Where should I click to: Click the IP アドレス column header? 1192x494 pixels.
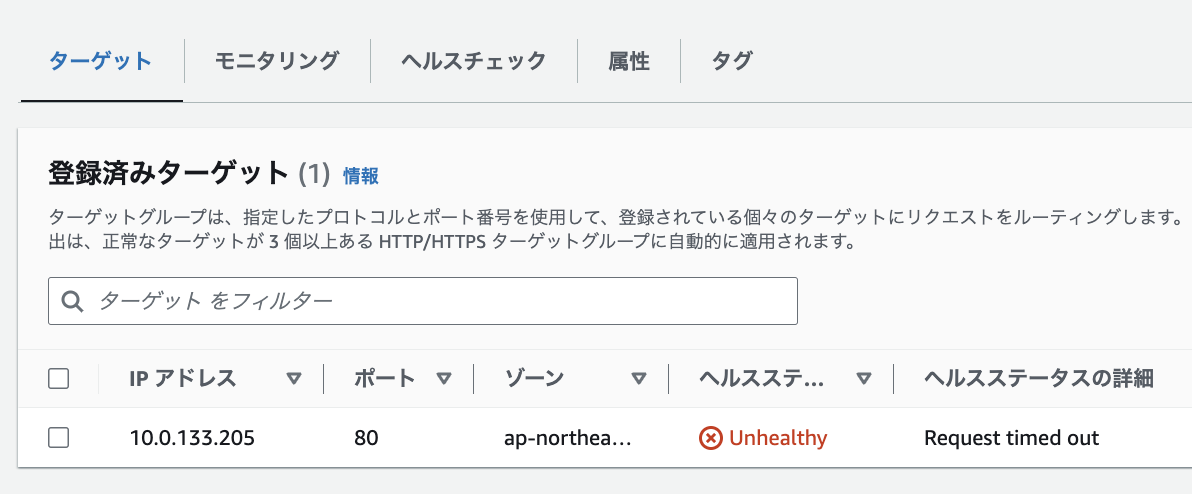coord(182,378)
